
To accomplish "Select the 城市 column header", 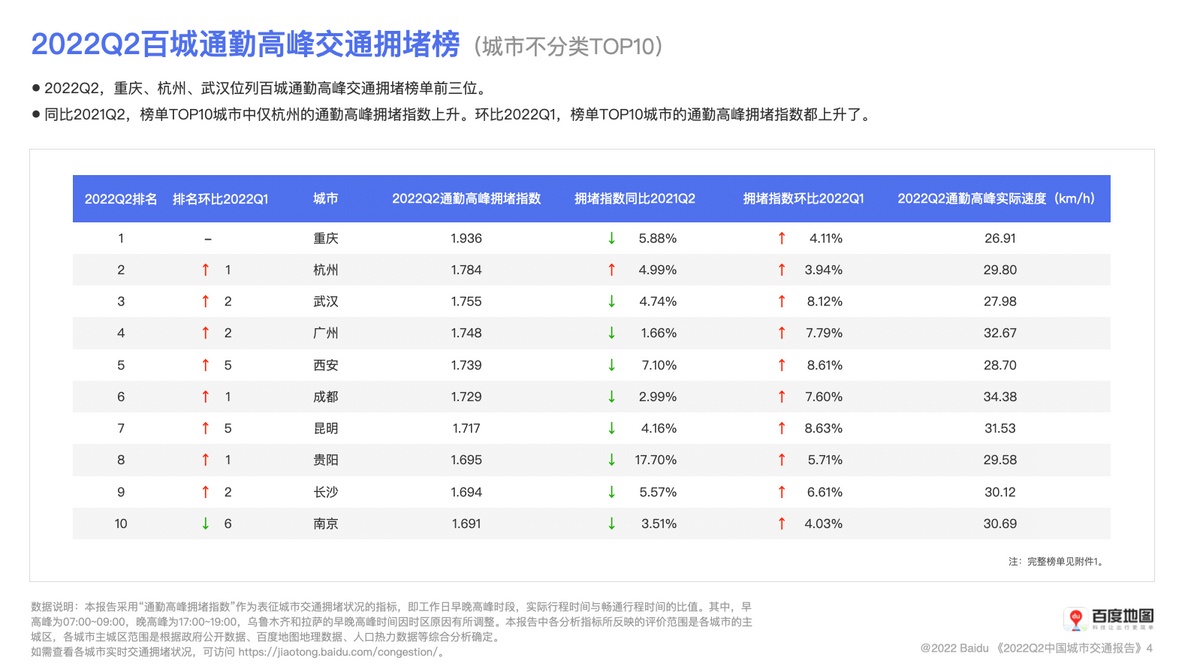I will [326, 199].
